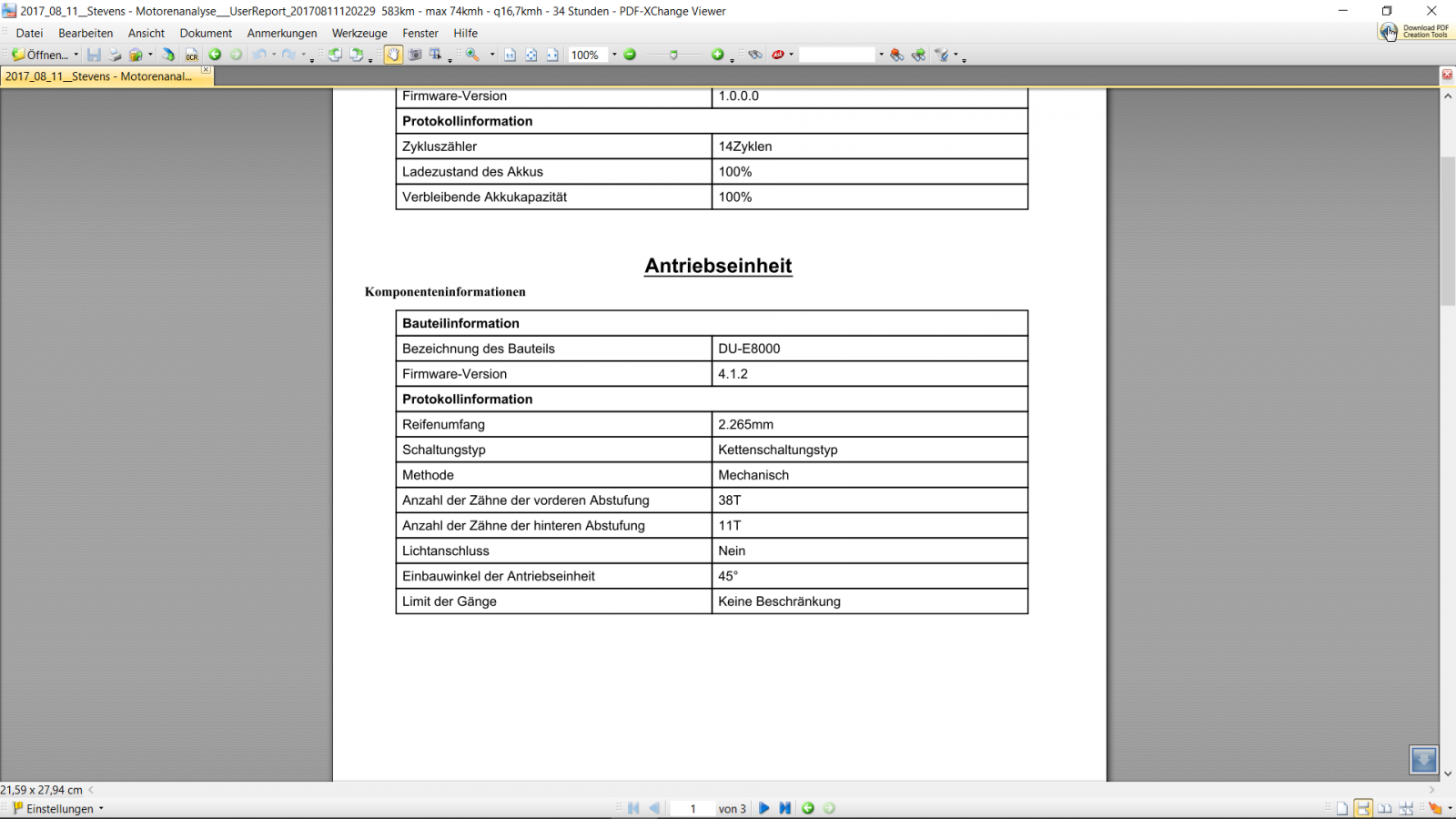
Task: Run OCR on pages with the OCR icon
Action: 191,55
